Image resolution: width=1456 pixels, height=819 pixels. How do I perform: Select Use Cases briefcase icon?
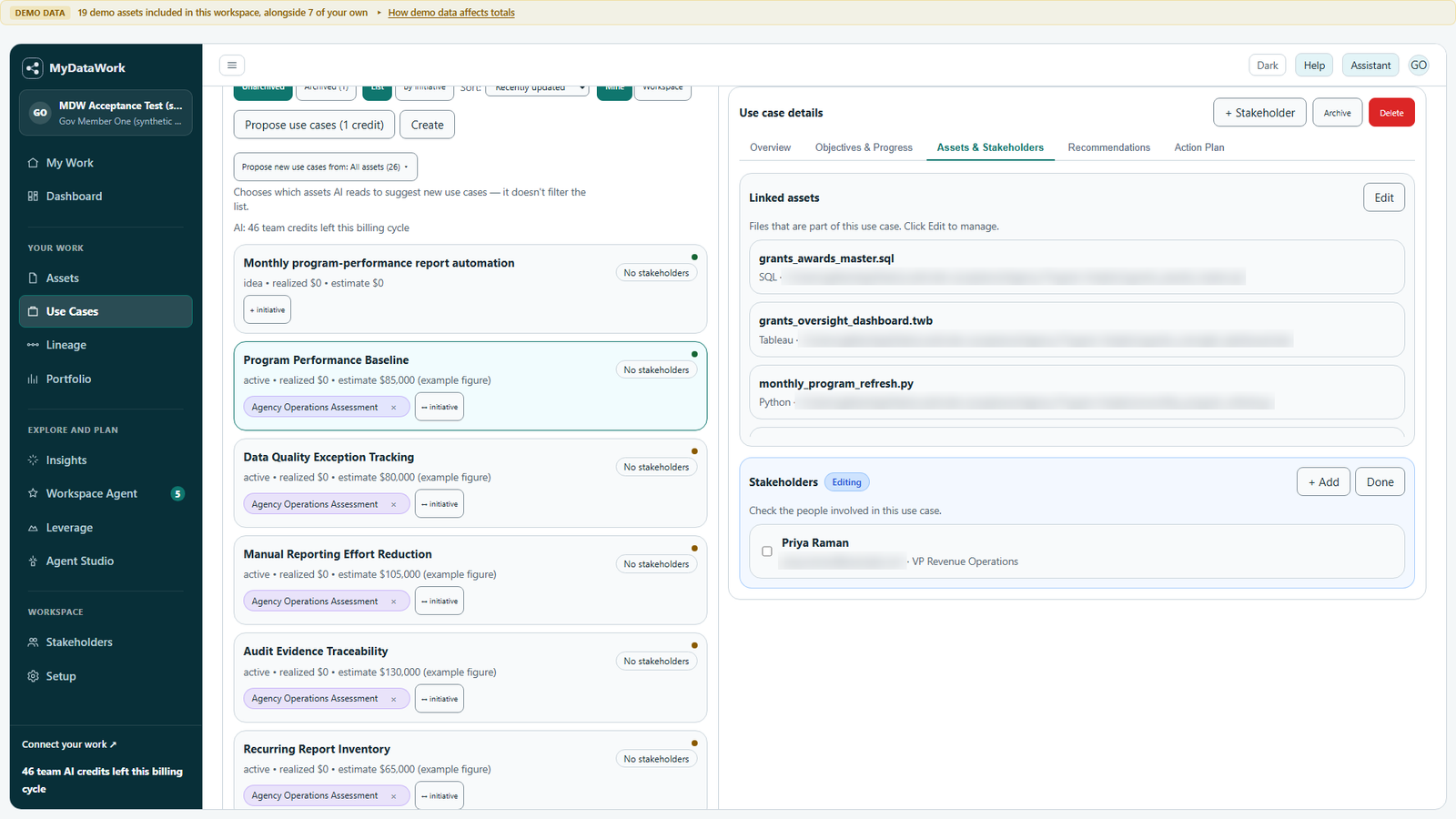[33, 311]
